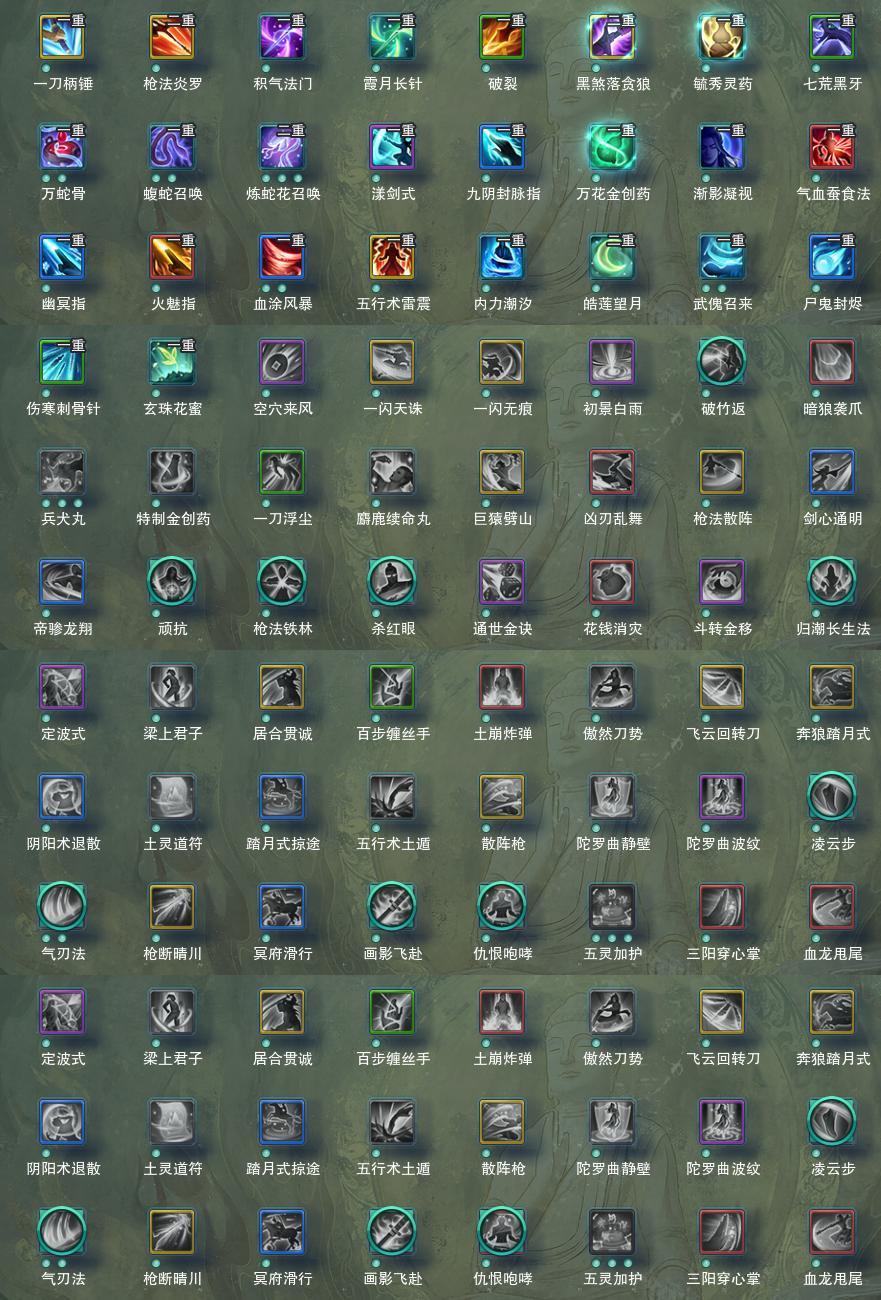Pick the round 顽抗 skill icon
Screen dimensions: 881x1300
(172, 583)
